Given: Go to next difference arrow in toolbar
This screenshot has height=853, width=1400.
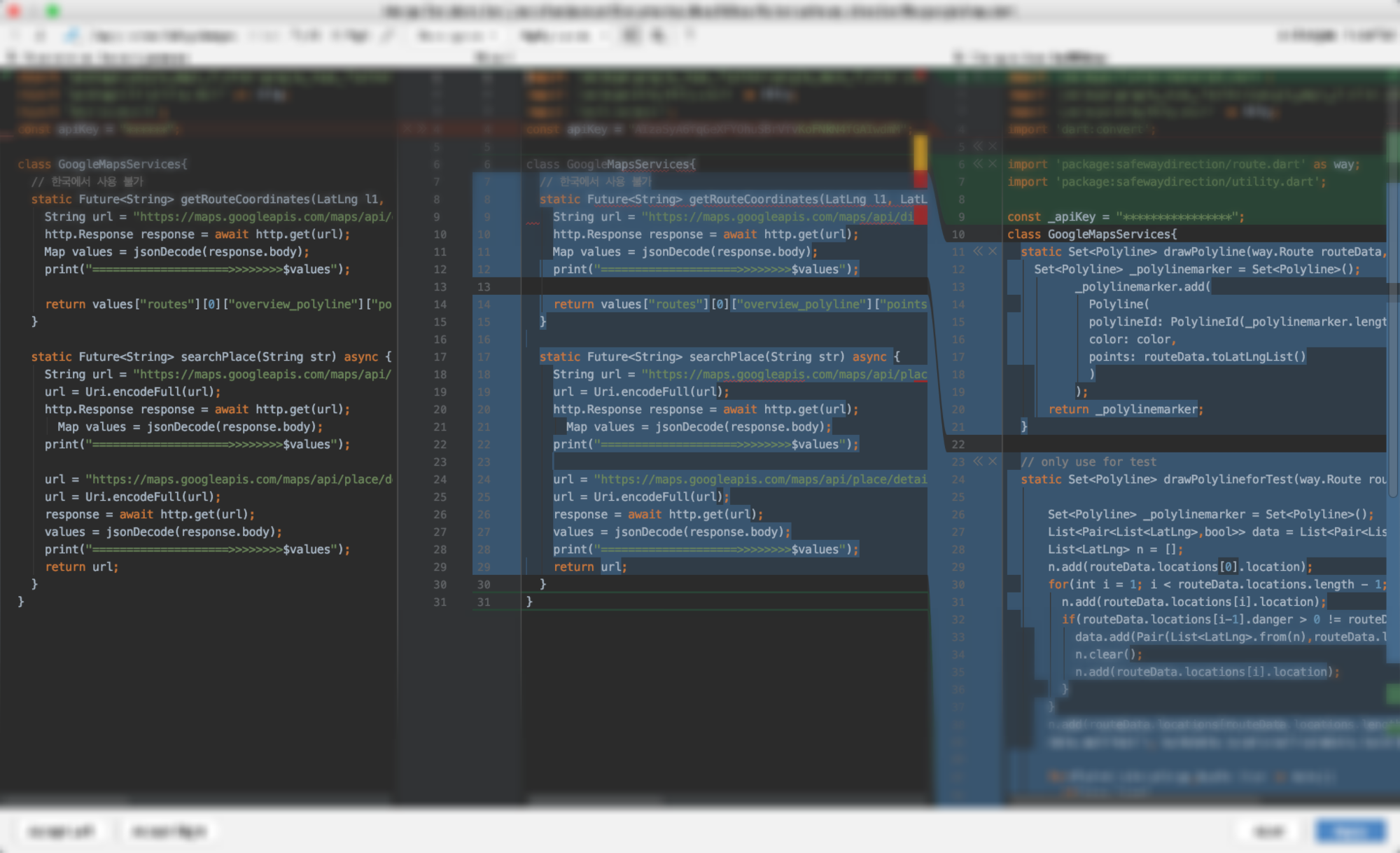Looking at the screenshot, I should click(40, 35).
